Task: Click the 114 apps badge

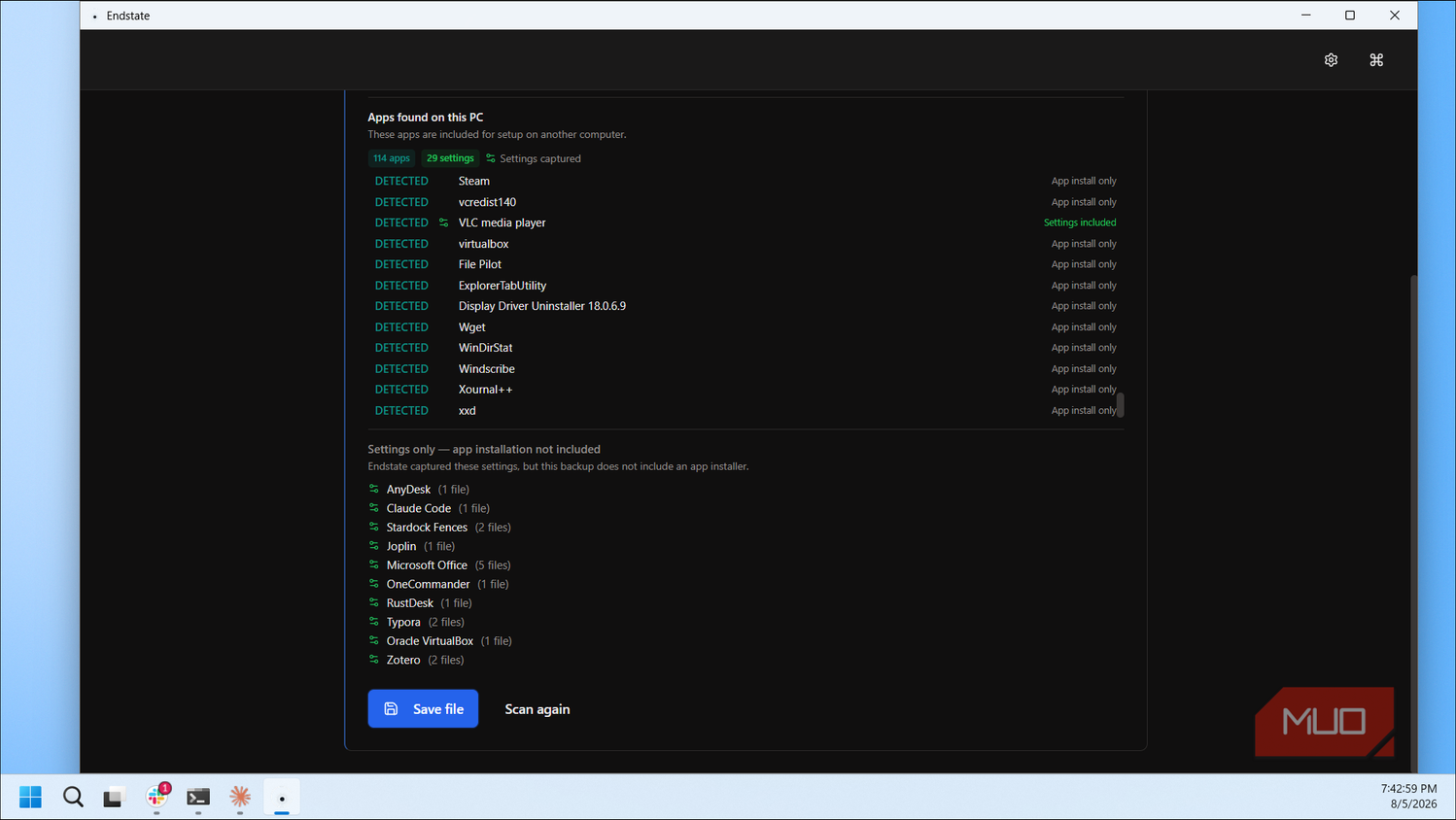Action: (392, 158)
